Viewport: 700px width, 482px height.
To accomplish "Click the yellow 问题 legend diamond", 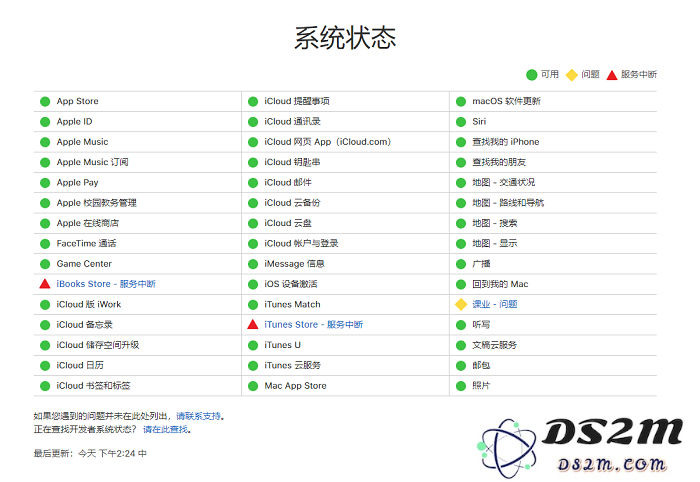I will tap(571, 75).
